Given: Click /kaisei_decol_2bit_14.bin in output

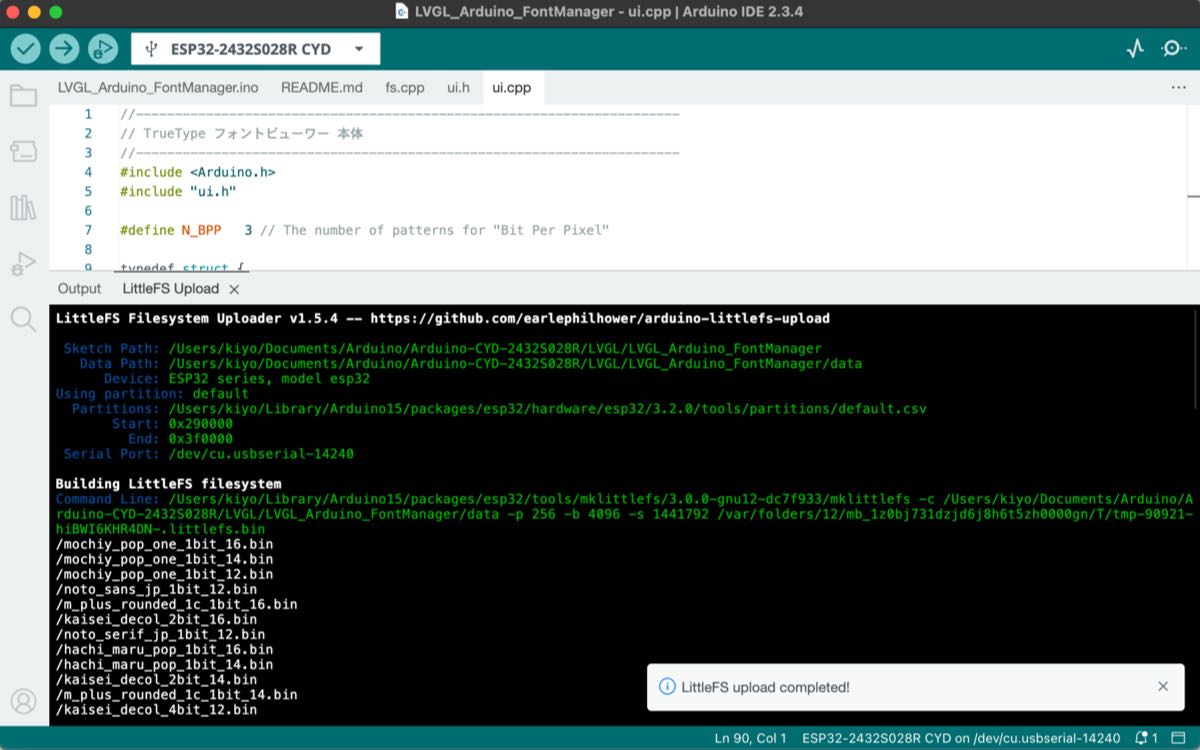Looking at the screenshot, I should (156, 679).
